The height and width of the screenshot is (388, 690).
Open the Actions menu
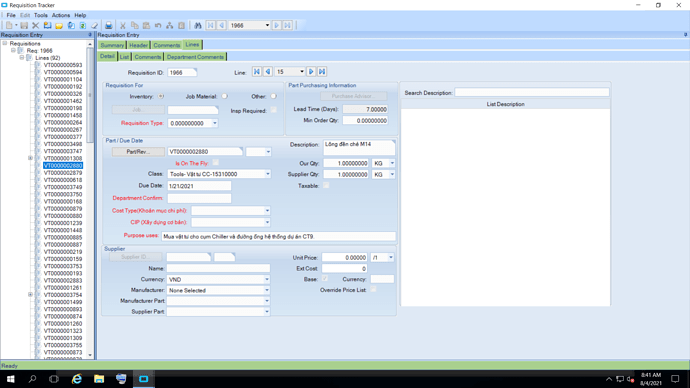(x=61, y=15)
